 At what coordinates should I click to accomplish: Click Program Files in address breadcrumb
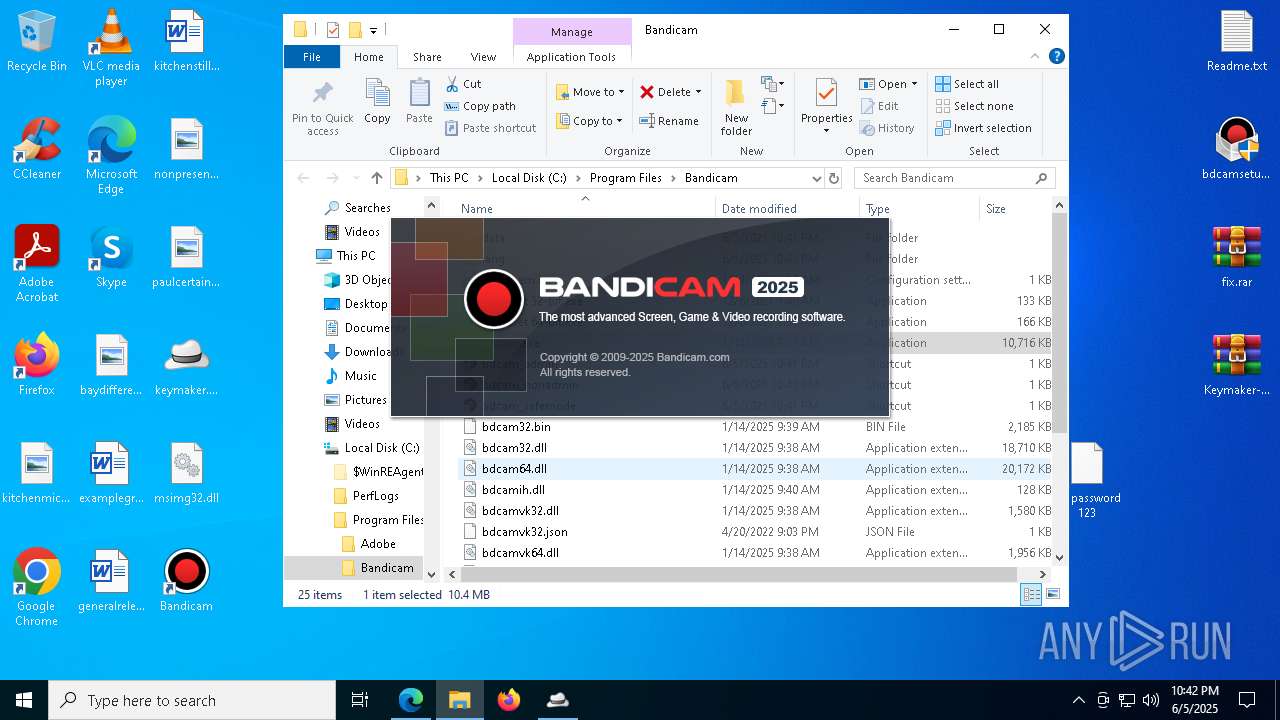(626, 178)
